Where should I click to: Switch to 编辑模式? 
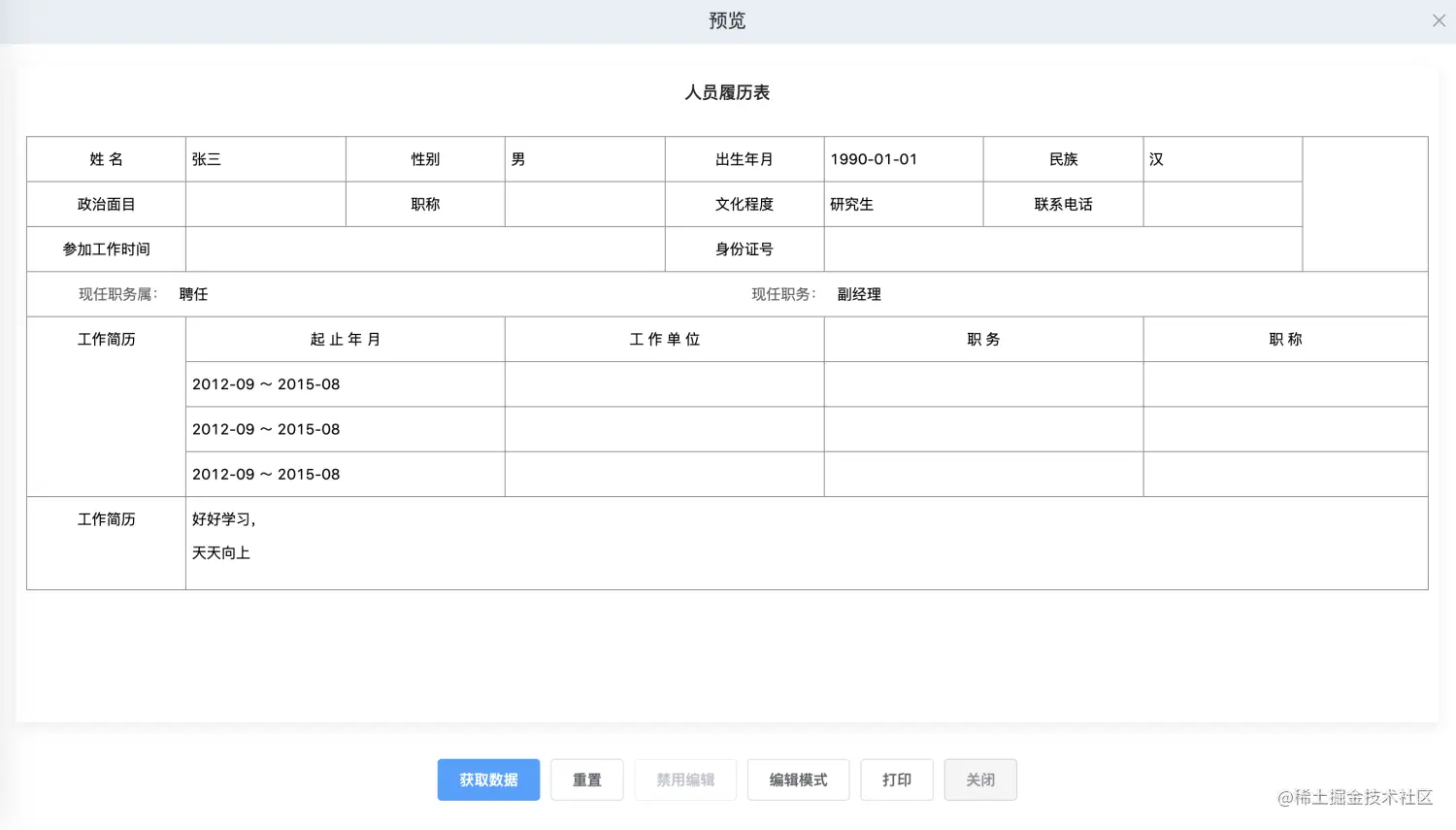tap(798, 780)
